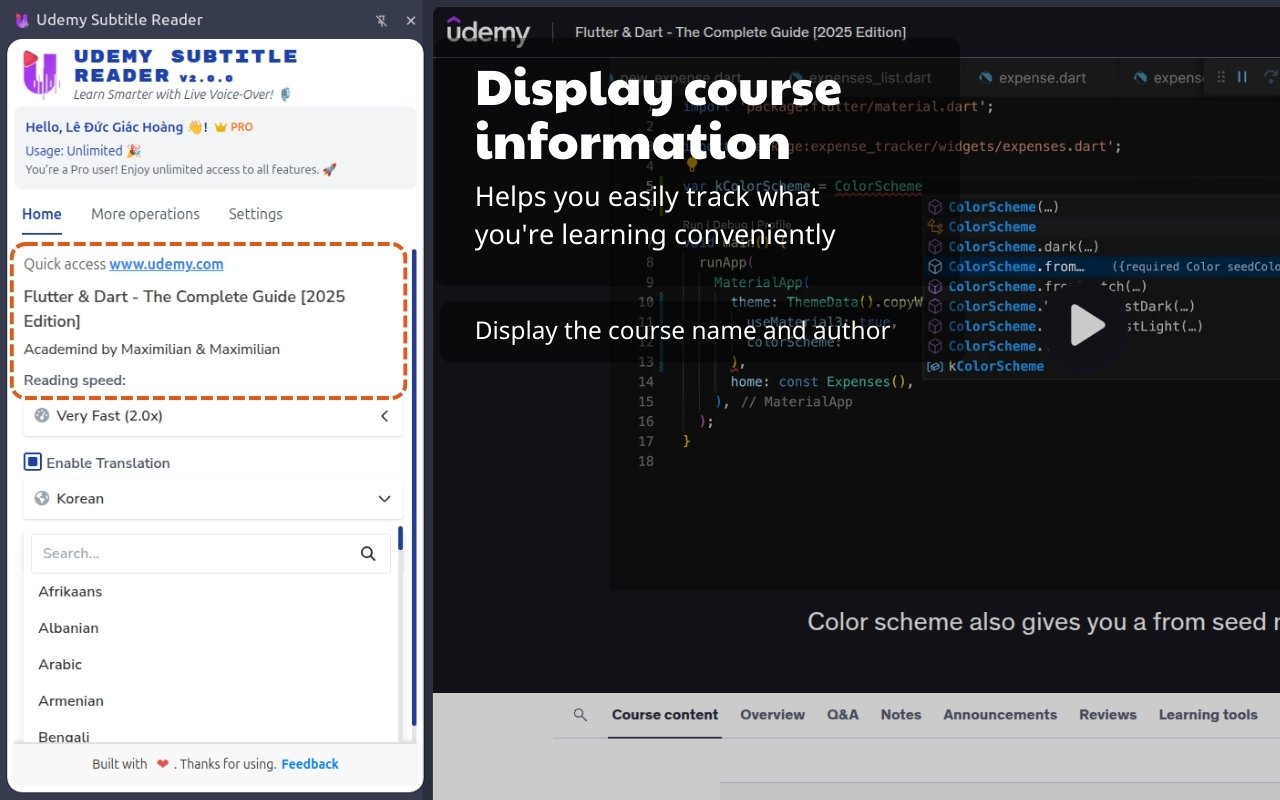
Task: Open the Learning tools tab
Action: (1208, 714)
